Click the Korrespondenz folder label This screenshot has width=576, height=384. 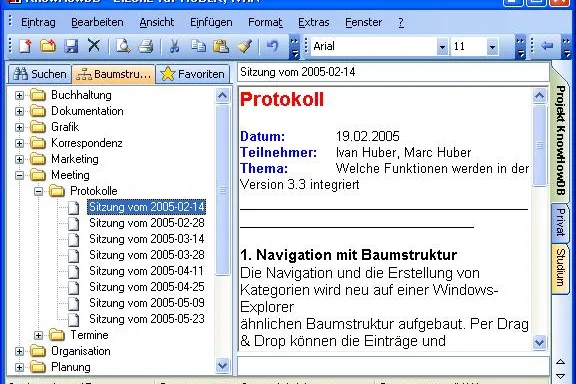click(87, 143)
